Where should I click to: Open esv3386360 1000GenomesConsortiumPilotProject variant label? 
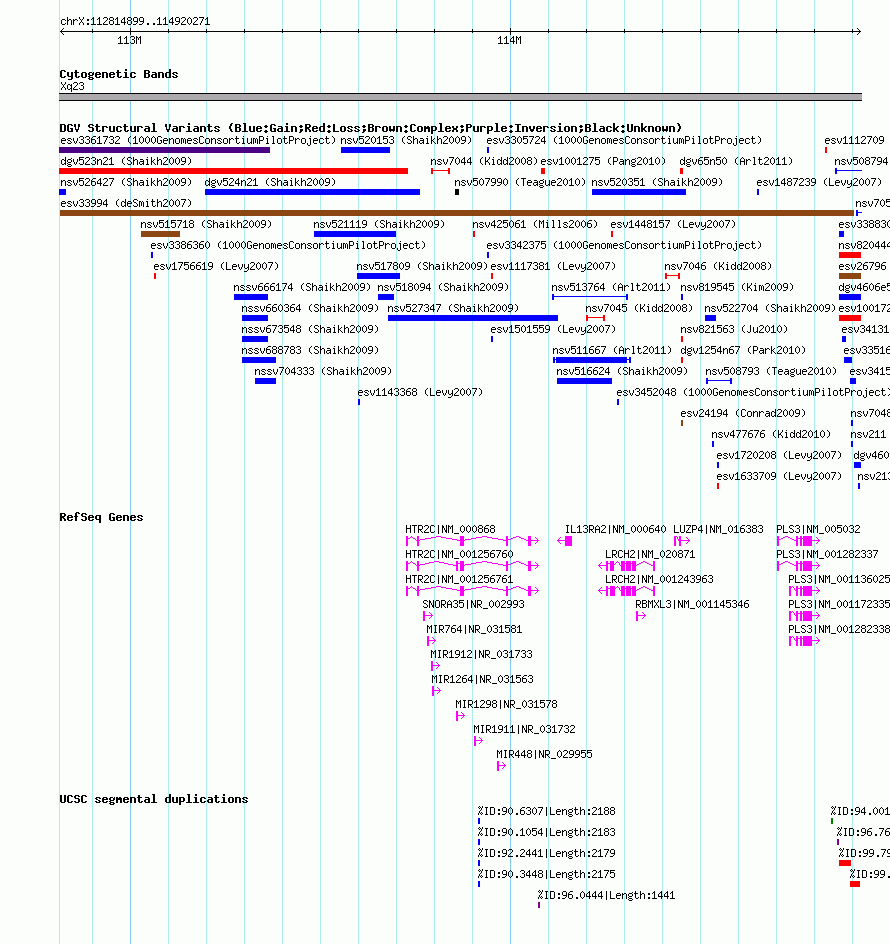[x=288, y=245]
